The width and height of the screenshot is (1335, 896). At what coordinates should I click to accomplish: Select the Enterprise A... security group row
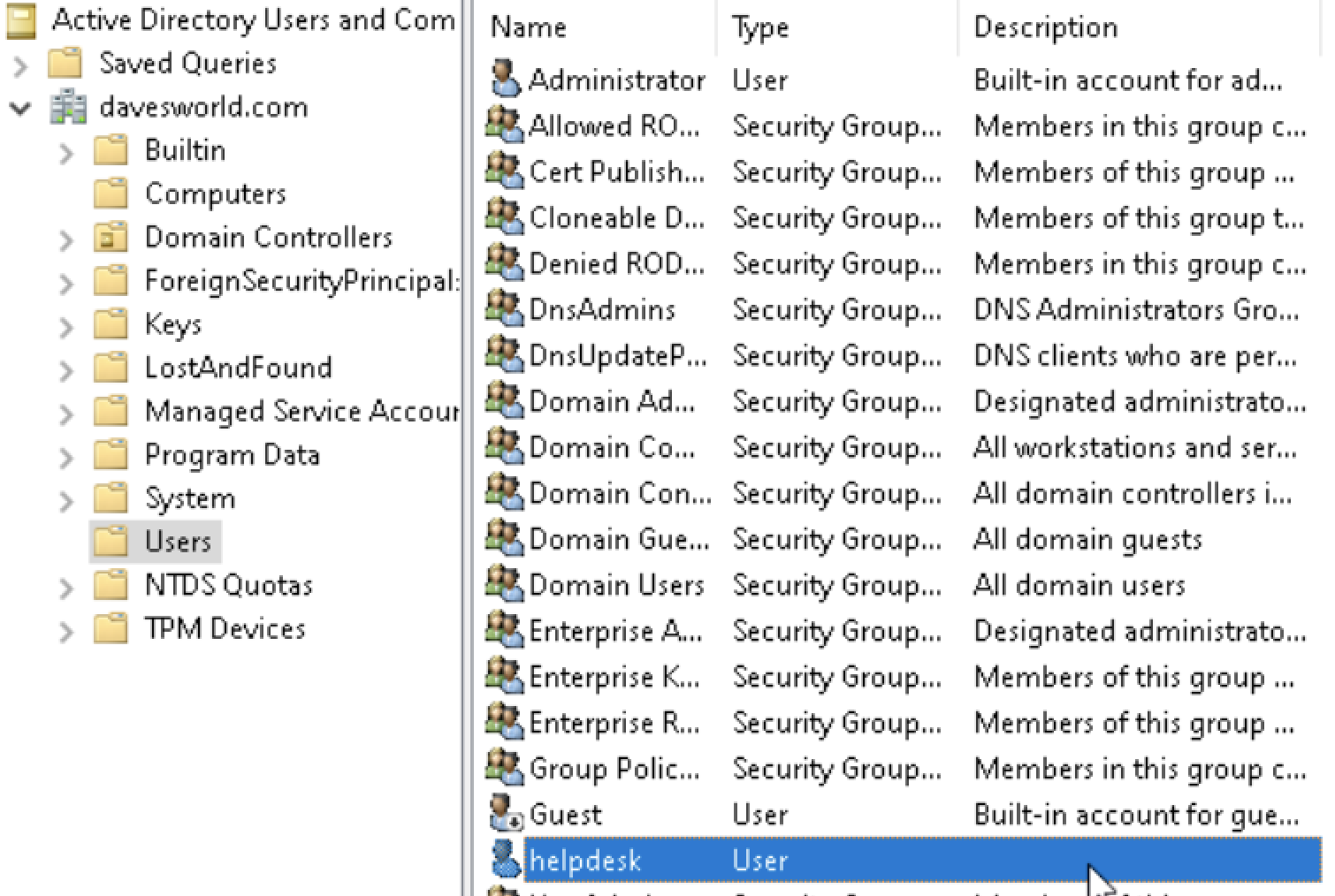tap(614, 631)
